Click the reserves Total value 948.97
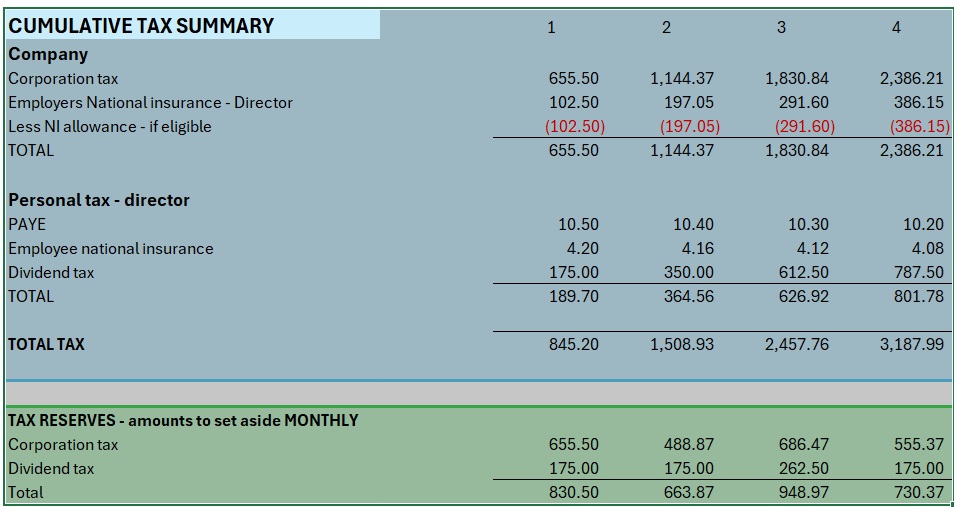 804,492
